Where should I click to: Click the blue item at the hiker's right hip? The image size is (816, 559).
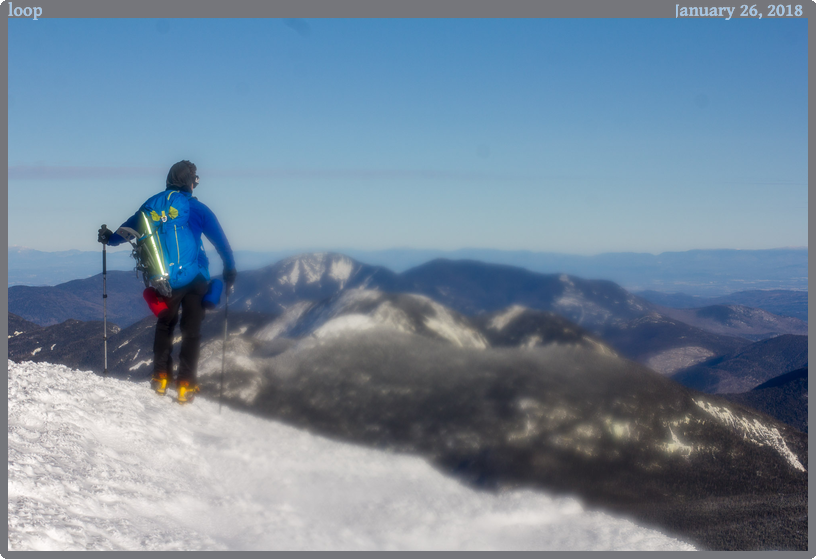[x=213, y=293]
